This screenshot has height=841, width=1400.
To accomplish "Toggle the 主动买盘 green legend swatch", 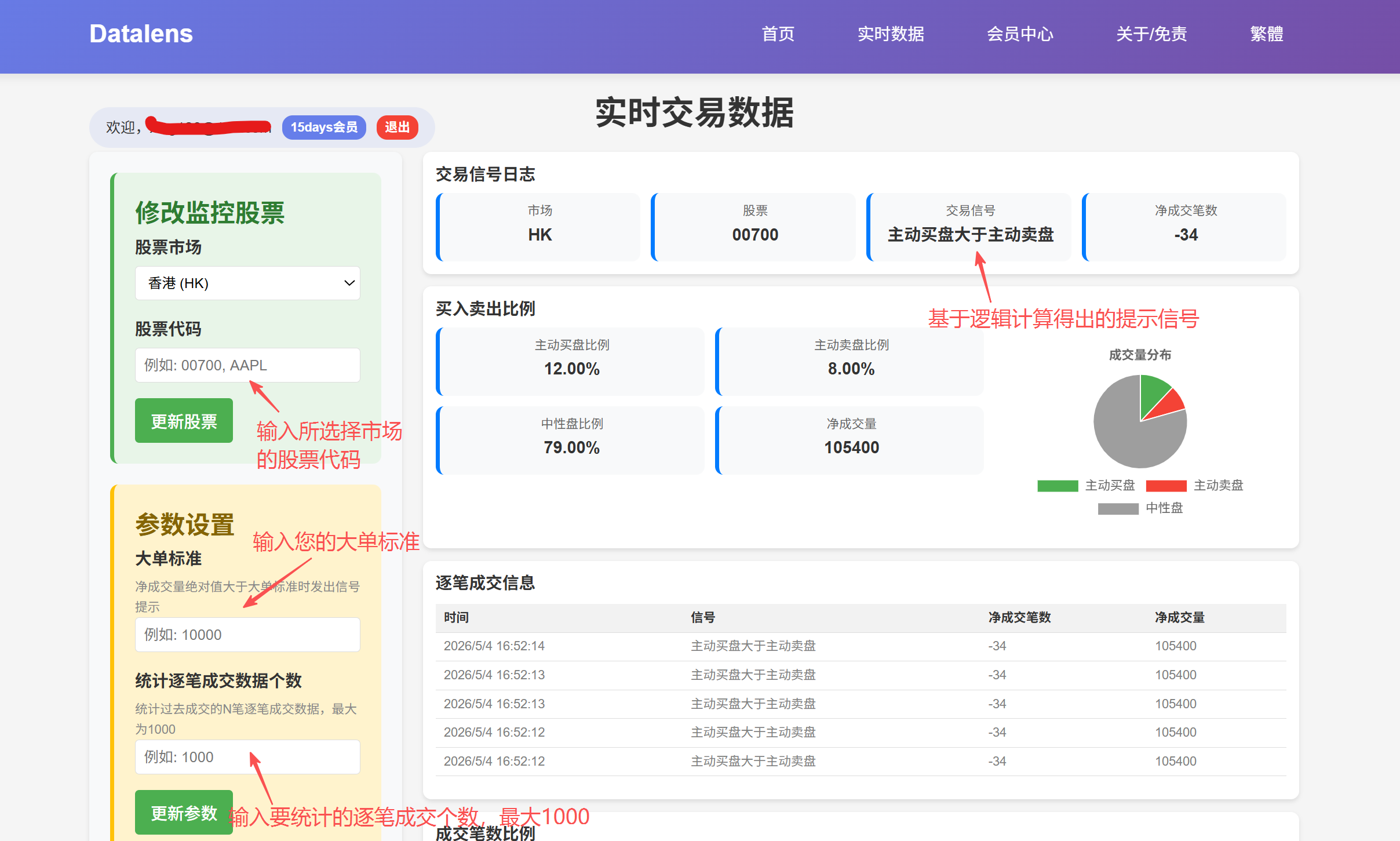I will [x=1058, y=486].
